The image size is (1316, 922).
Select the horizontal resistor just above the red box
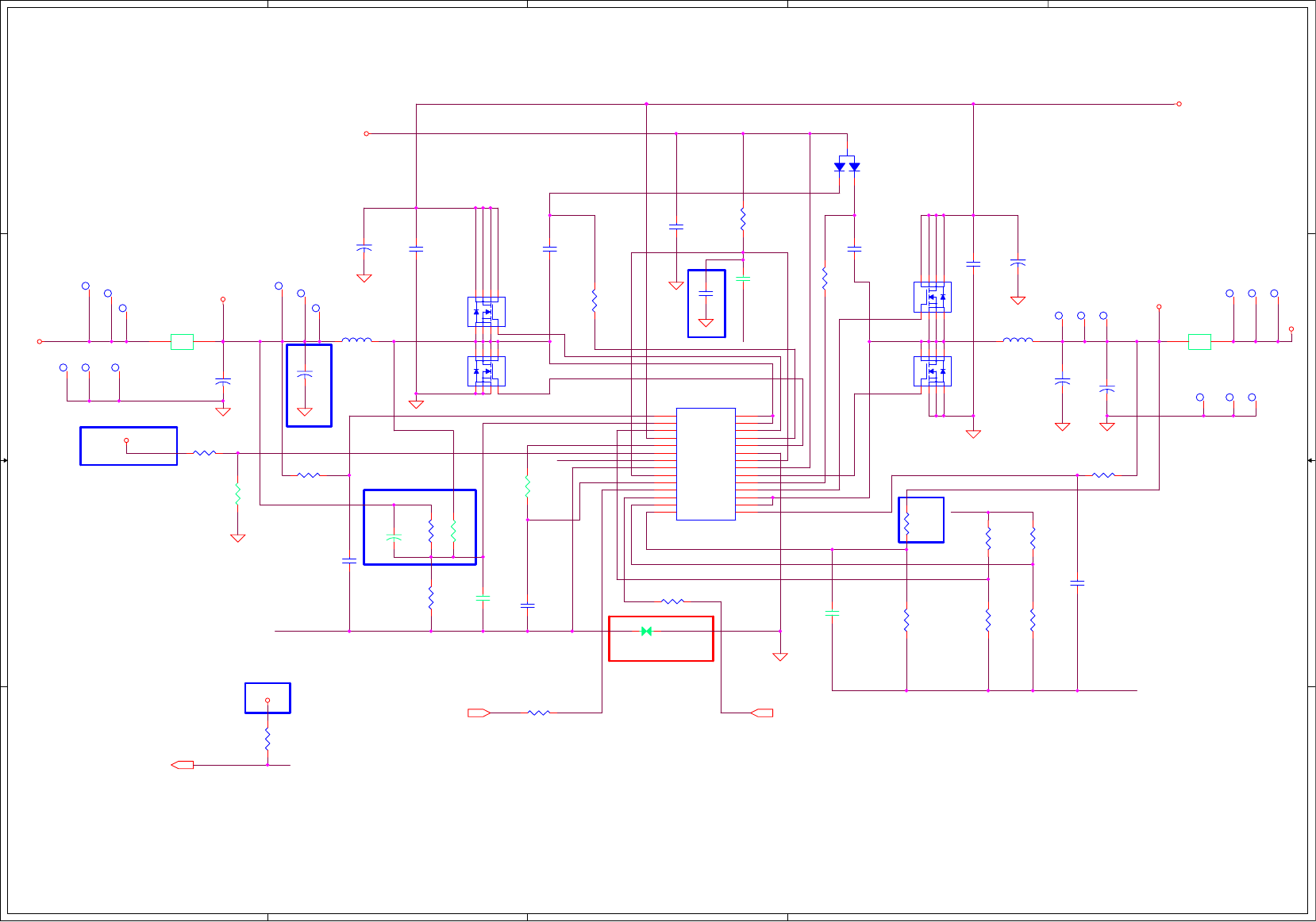click(672, 601)
